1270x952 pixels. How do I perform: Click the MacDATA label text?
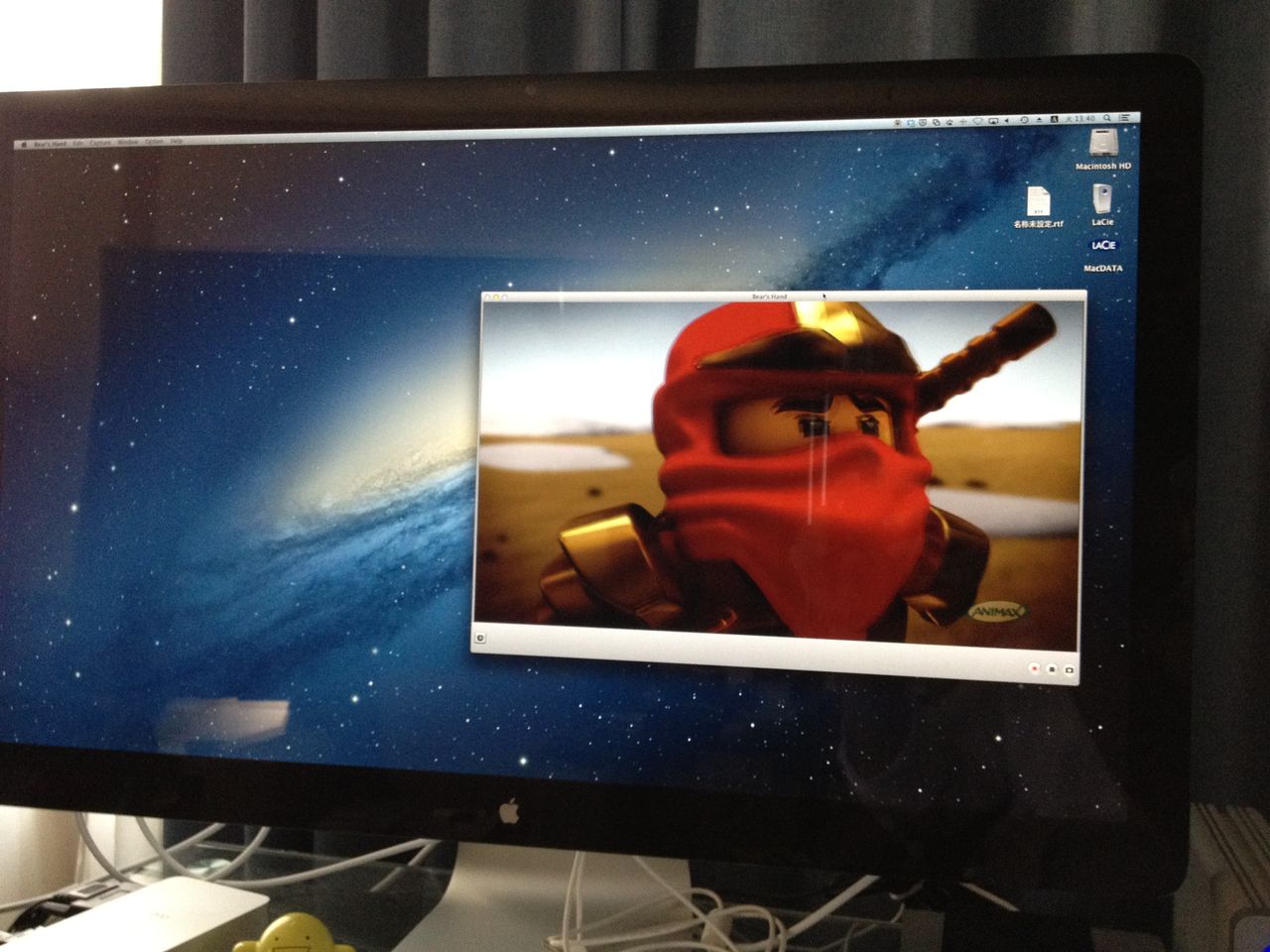(x=1103, y=269)
